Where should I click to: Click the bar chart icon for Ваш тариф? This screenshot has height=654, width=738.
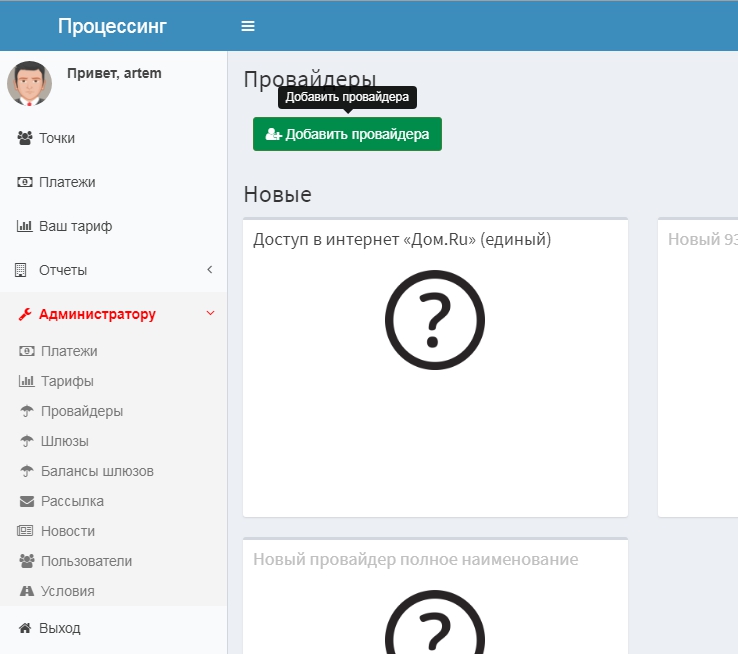(25, 226)
